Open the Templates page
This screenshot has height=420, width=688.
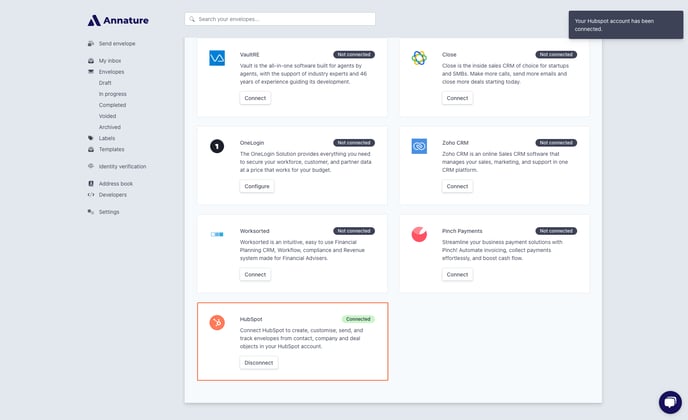click(111, 149)
